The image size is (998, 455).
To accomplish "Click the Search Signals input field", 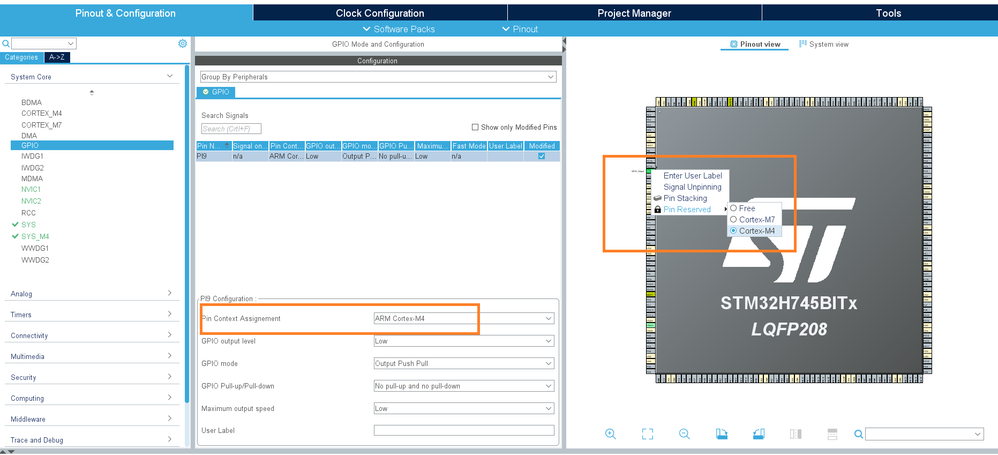I will point(231,129).
